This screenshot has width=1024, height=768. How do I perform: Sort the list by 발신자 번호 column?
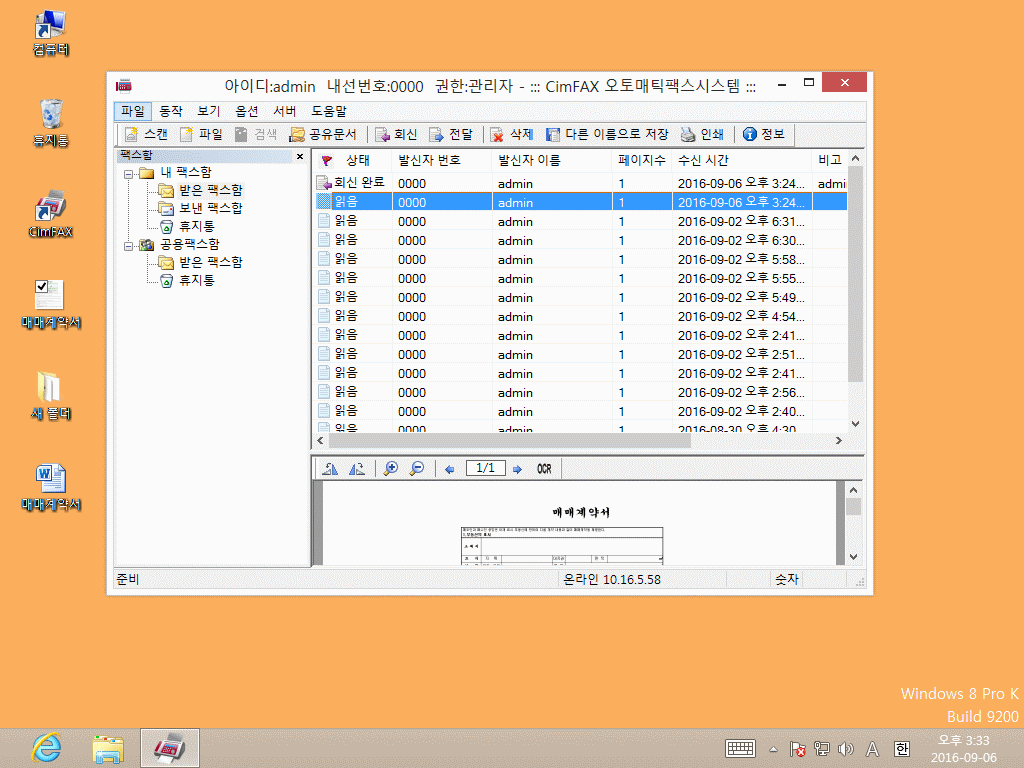[x=442, y=161]
